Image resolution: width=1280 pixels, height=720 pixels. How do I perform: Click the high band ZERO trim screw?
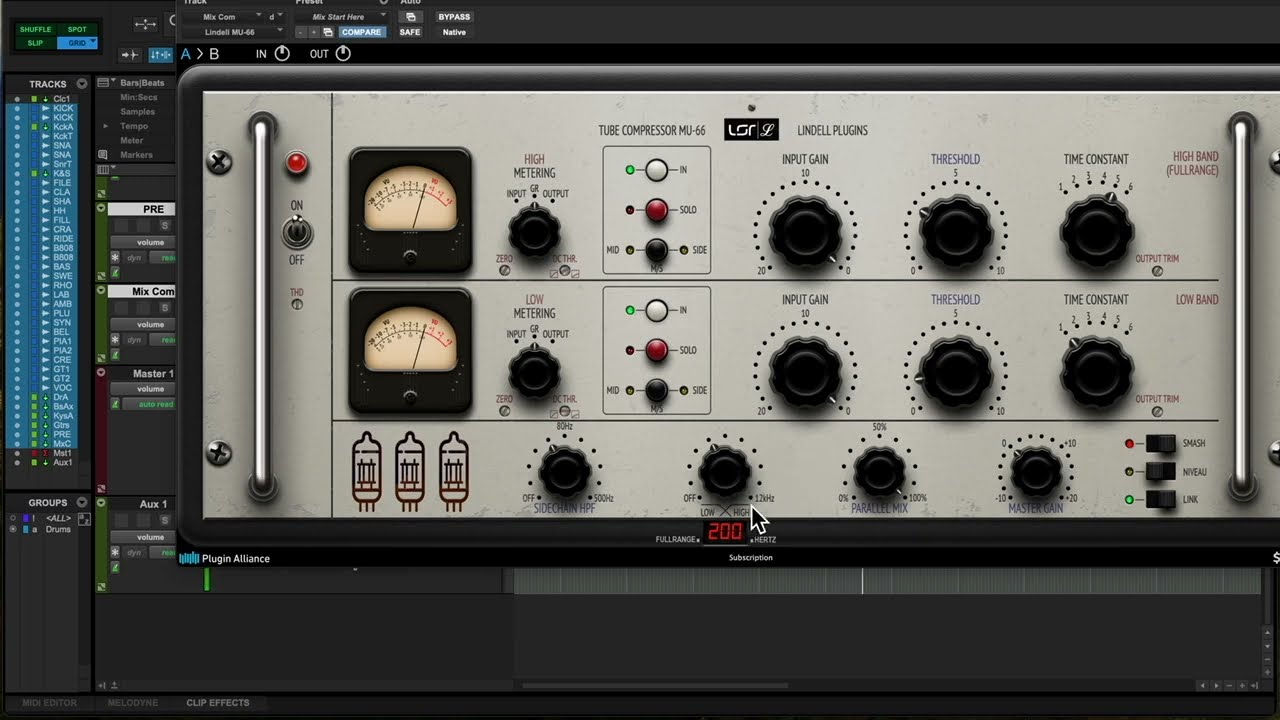(504, 270)
